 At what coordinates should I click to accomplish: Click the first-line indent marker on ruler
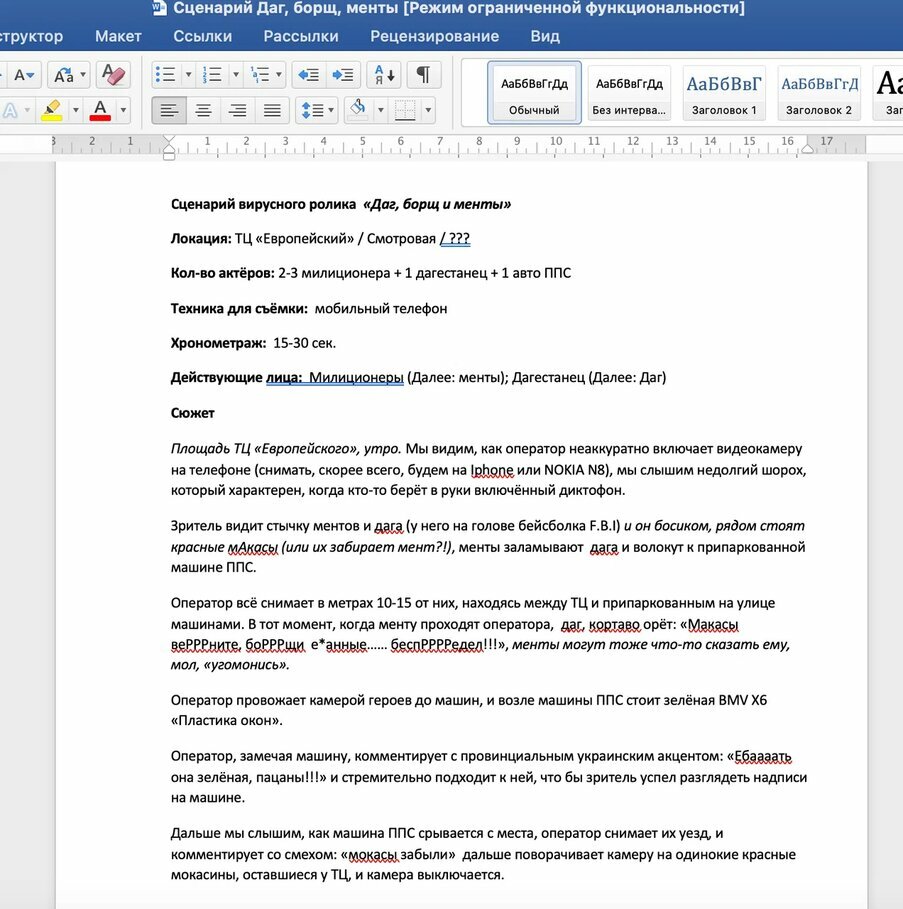[x=169, y=140]
